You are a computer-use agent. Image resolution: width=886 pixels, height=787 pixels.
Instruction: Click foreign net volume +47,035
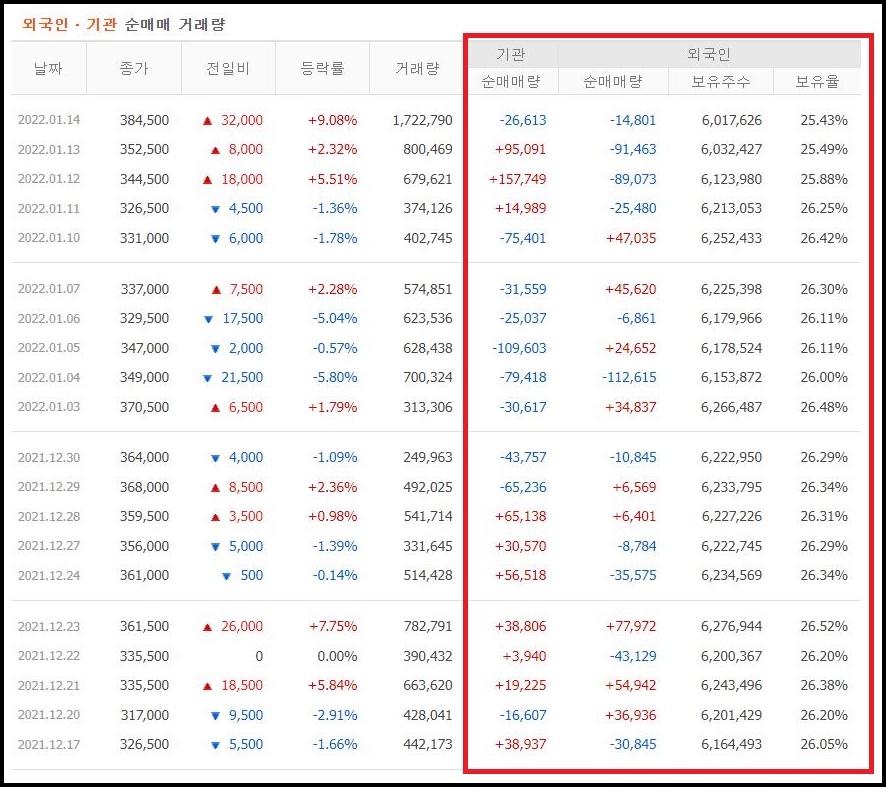[x=631, y=238]
